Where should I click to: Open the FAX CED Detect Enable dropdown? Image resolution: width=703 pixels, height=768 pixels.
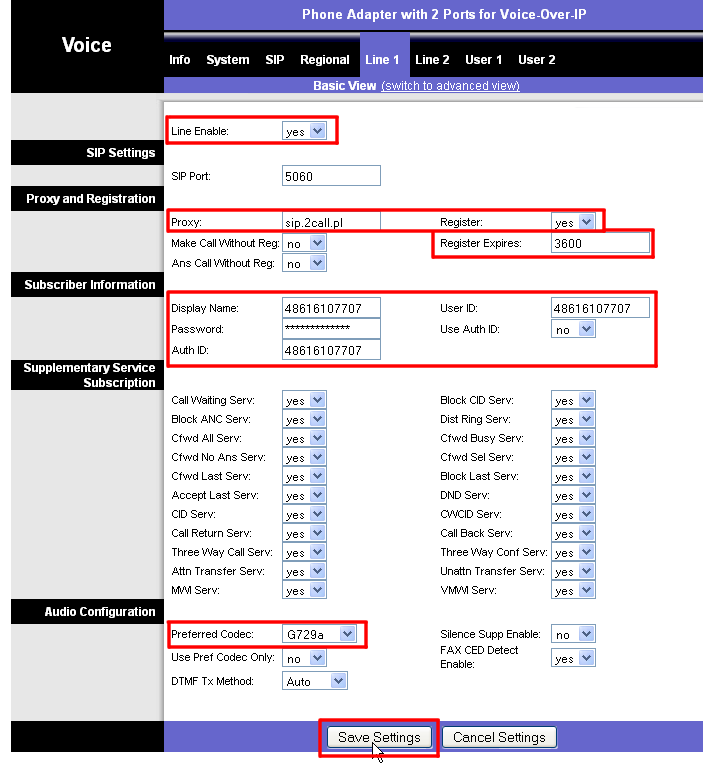(573, 658)
